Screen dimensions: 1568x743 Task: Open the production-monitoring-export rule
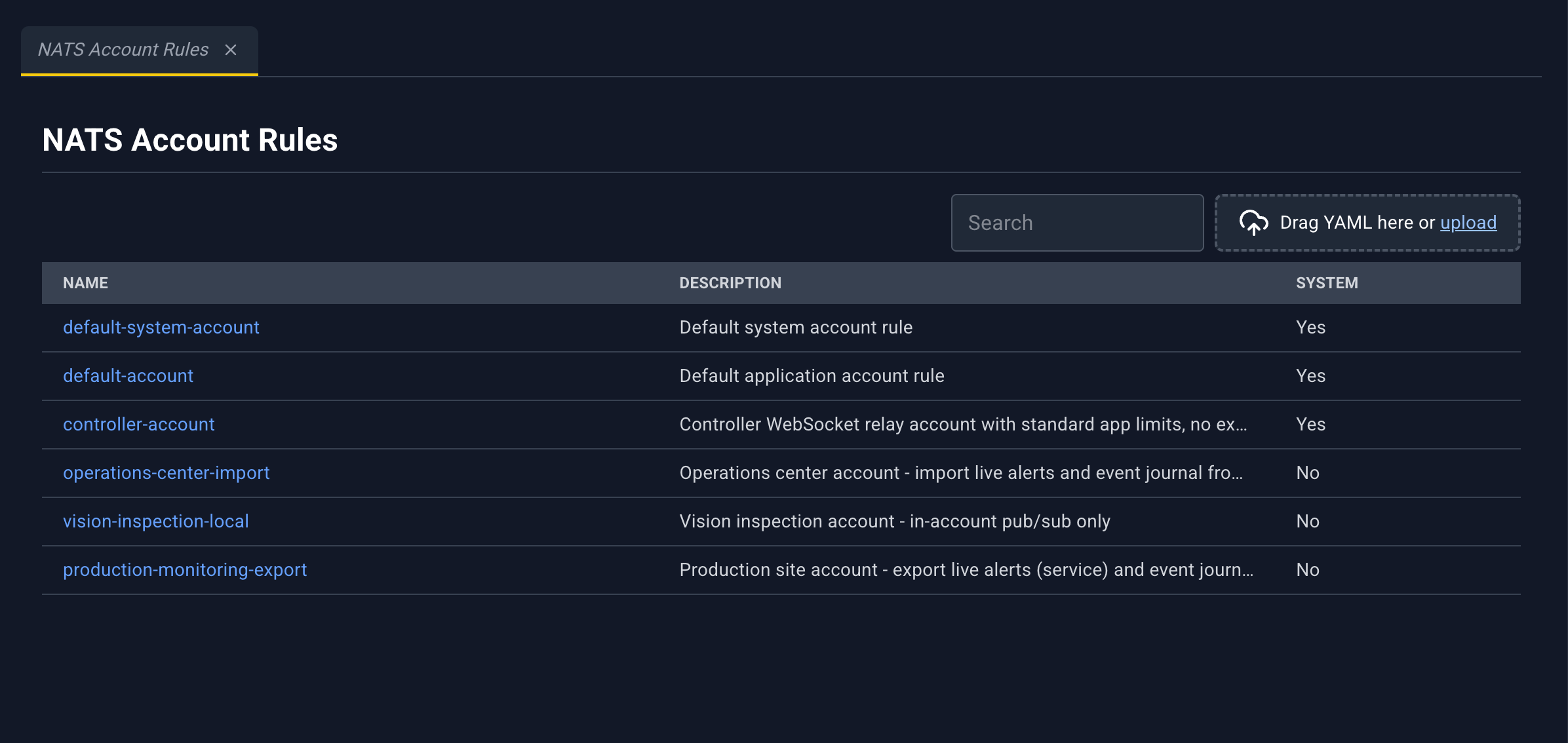tap(185, 570)
